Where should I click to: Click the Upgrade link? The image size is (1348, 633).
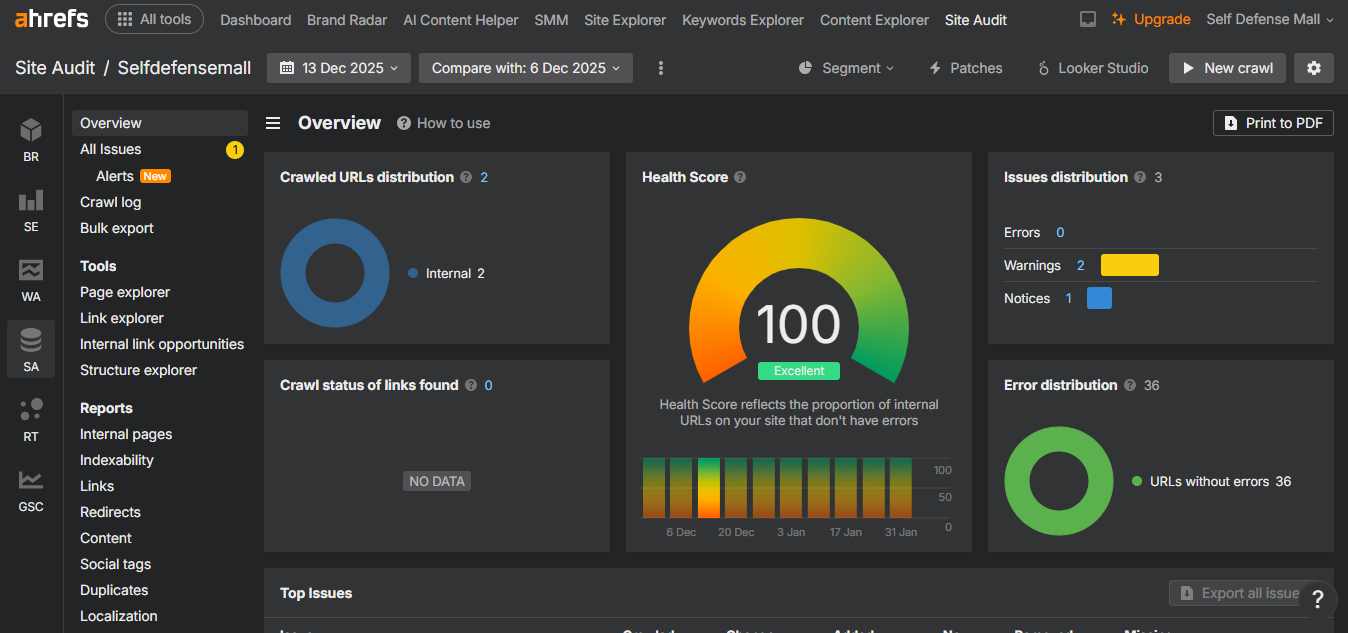1151,19
